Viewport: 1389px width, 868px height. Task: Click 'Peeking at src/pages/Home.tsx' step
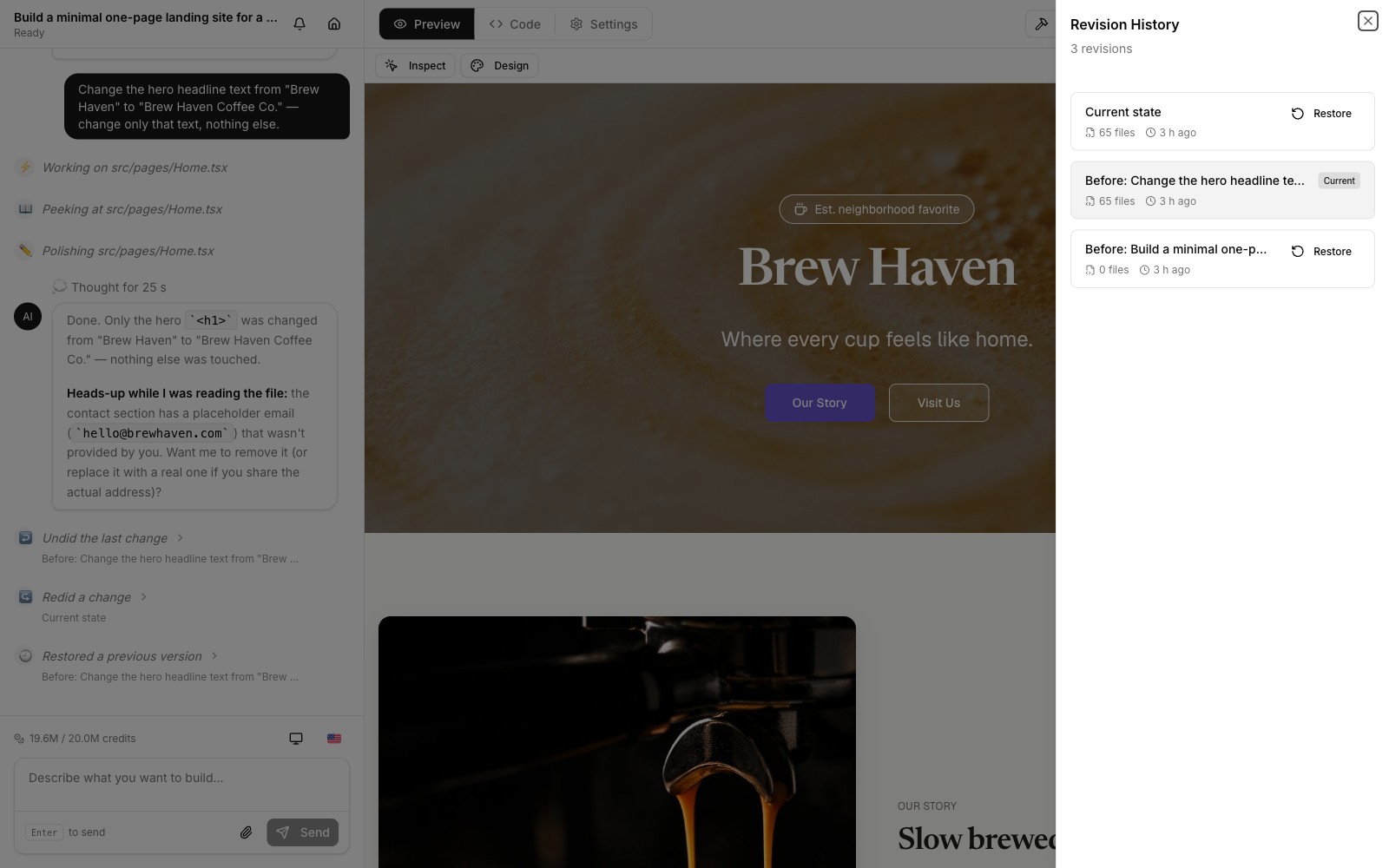point(132,209)
